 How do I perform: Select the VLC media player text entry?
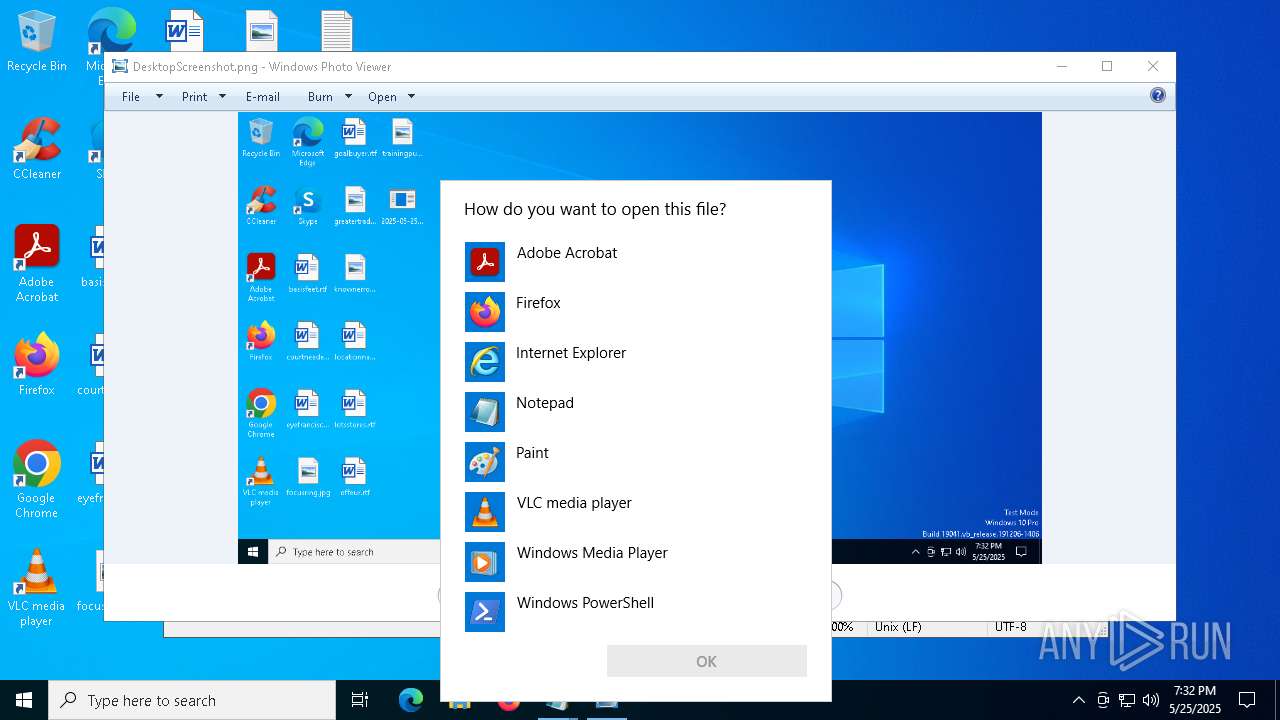click(x=574, y=503)
